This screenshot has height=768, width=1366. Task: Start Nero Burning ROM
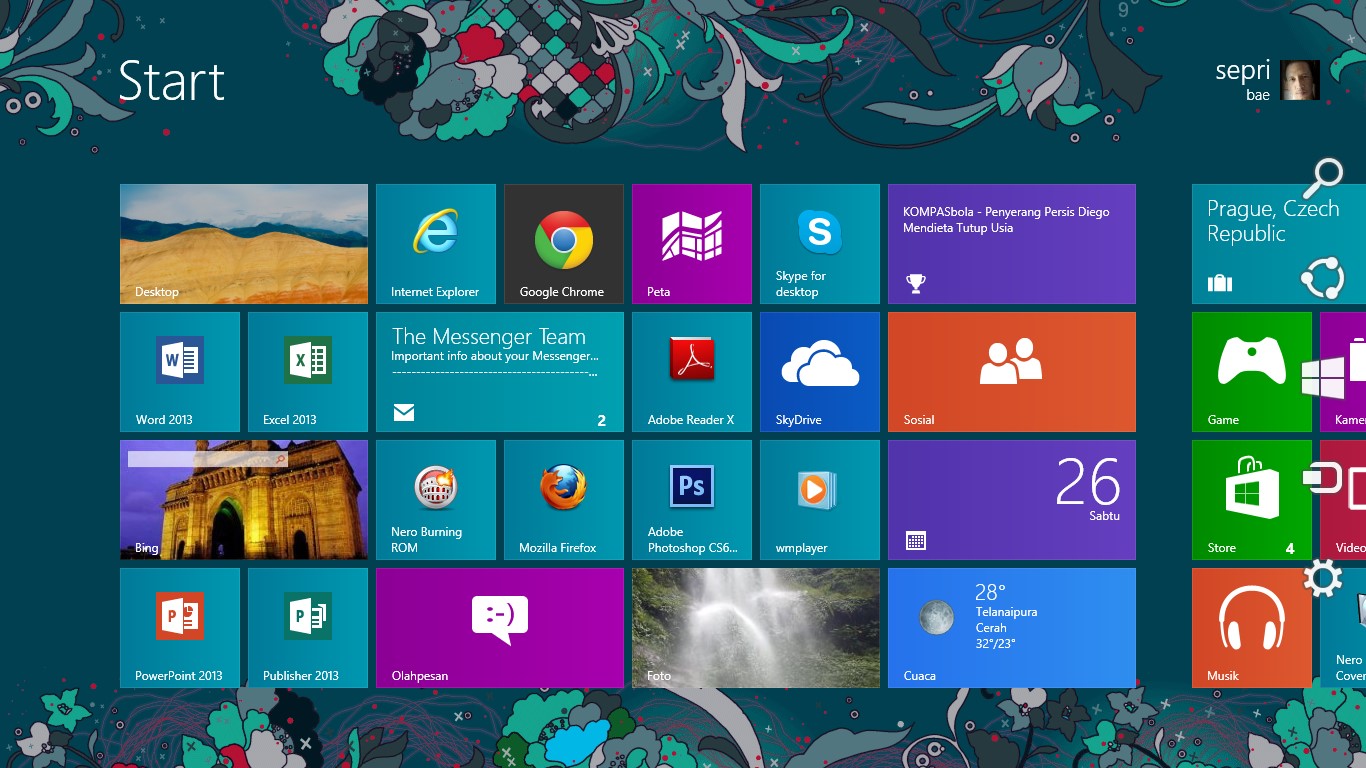pyautogui.click(x=436, y=499)
